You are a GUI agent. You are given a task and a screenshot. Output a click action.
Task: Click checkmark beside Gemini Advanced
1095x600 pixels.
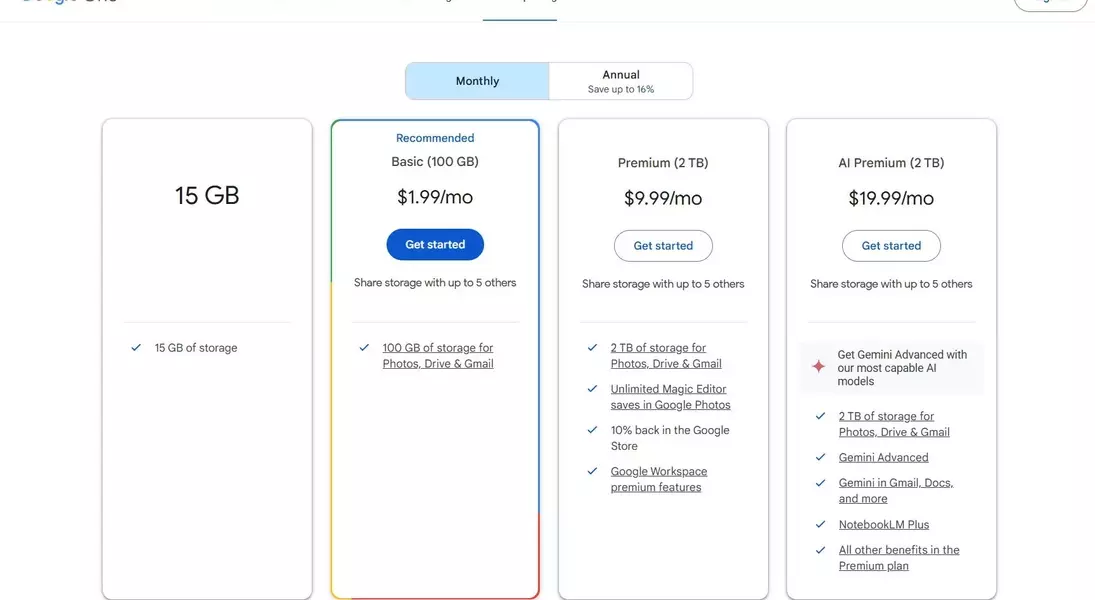[x=821, y=457]
